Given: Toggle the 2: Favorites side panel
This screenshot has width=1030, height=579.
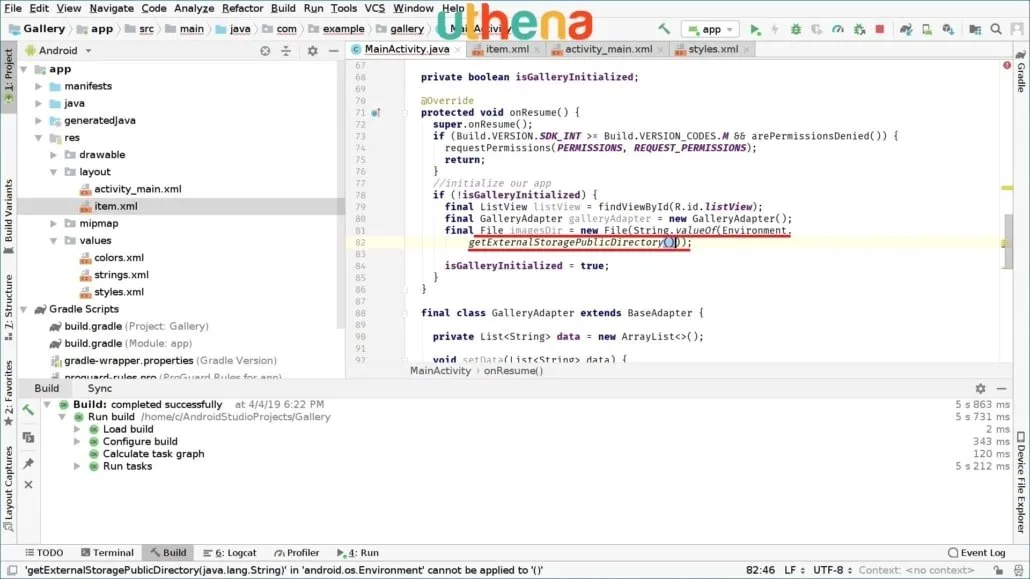Looking at the screenshot, I should coord(9,393).
